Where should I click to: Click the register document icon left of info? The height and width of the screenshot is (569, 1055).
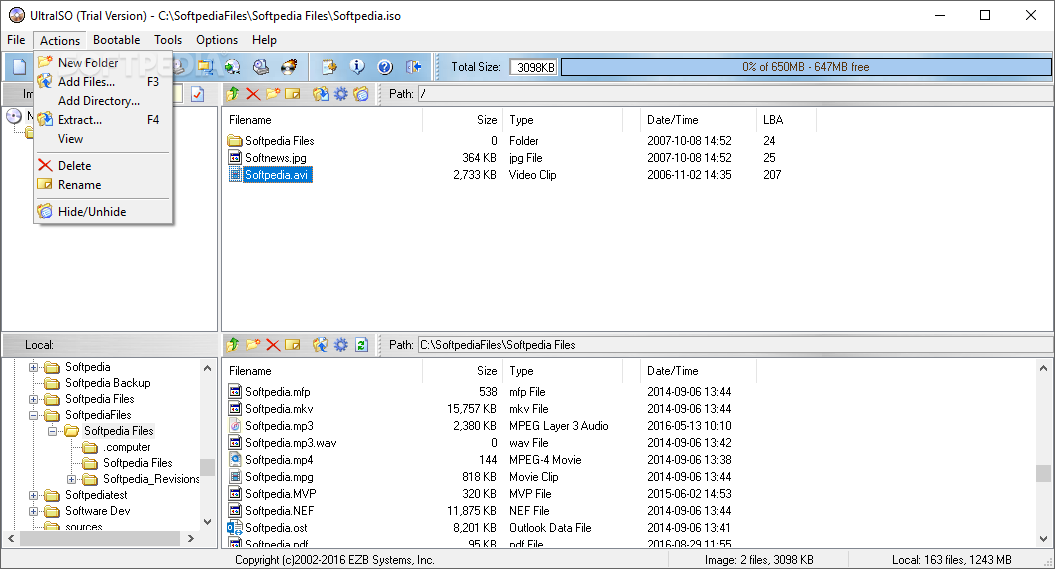coord(329,67)
